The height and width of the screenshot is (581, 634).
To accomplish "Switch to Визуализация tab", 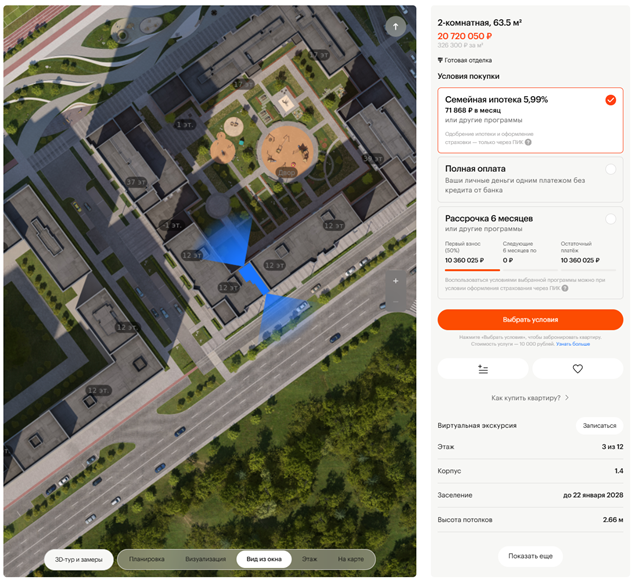I will (205, 559).
